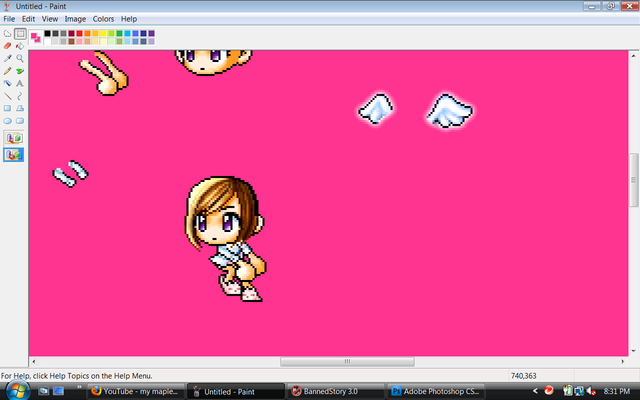Select the Airbrush tool
Image resolution: width=640 pixels, height=400 pixels.
pos(7,83)
